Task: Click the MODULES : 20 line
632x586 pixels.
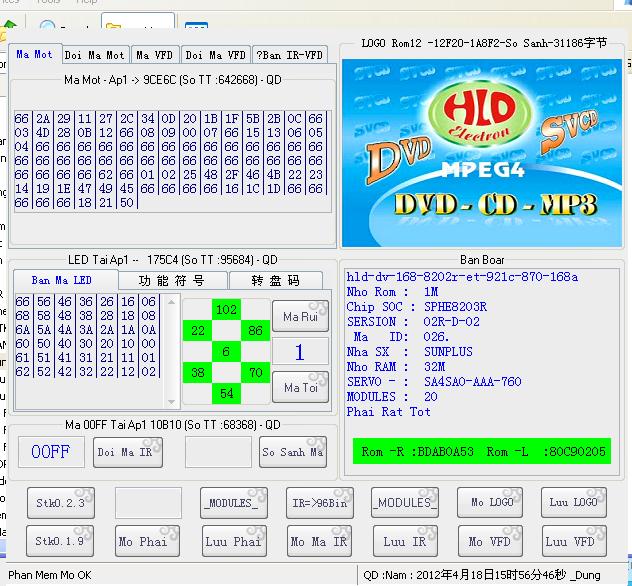Action: [392, 397]
